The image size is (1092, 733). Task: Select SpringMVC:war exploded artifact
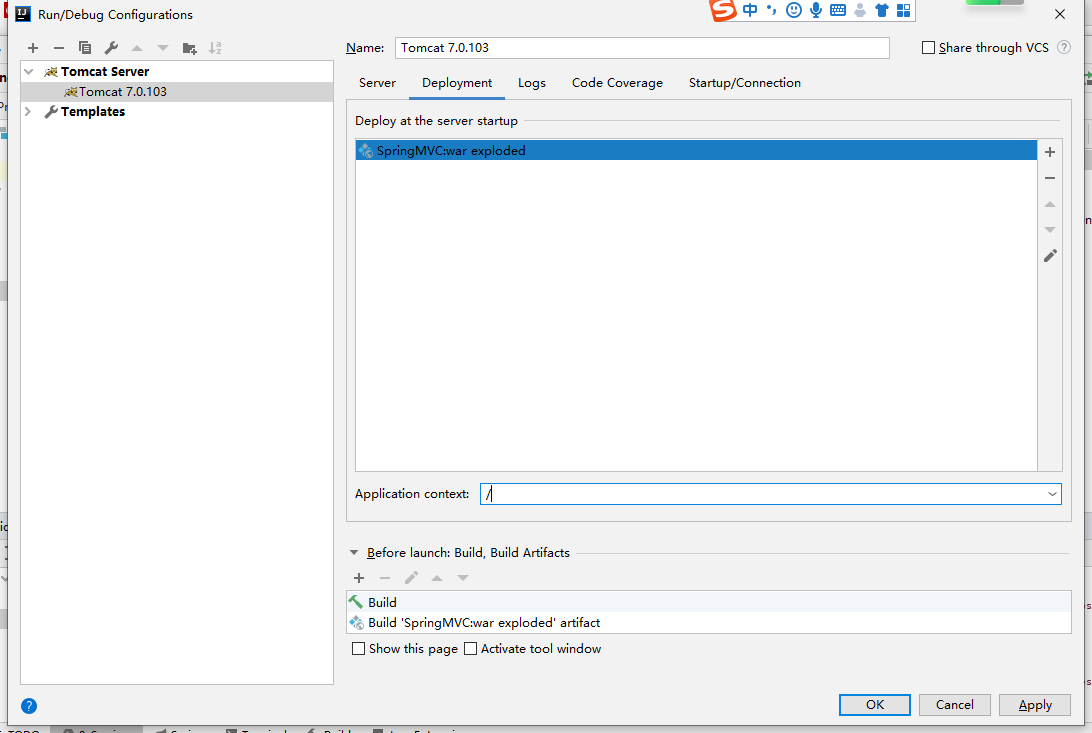pos(696,150)
